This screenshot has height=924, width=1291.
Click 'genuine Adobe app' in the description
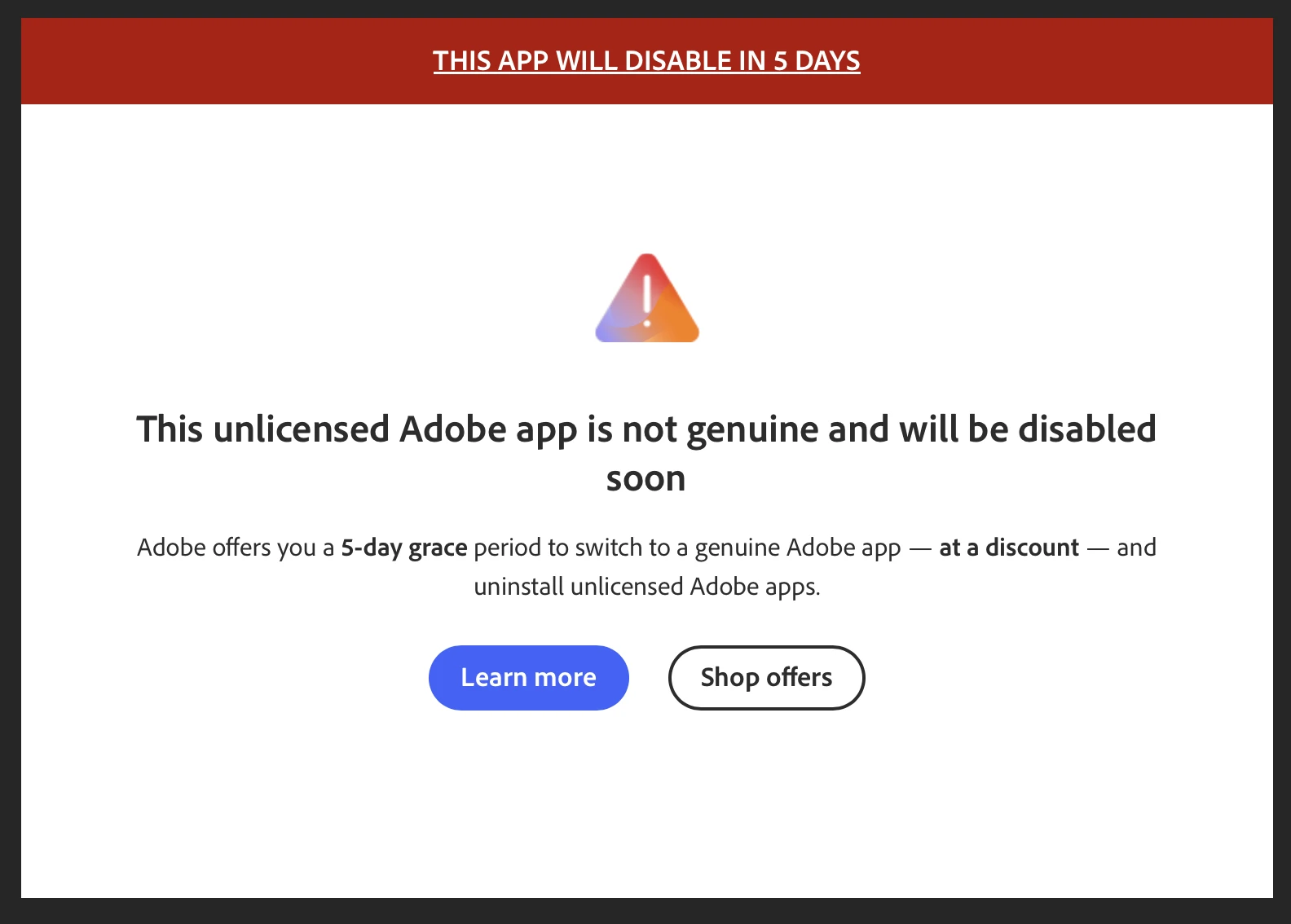pyautogui.click(x=798, y=548)
